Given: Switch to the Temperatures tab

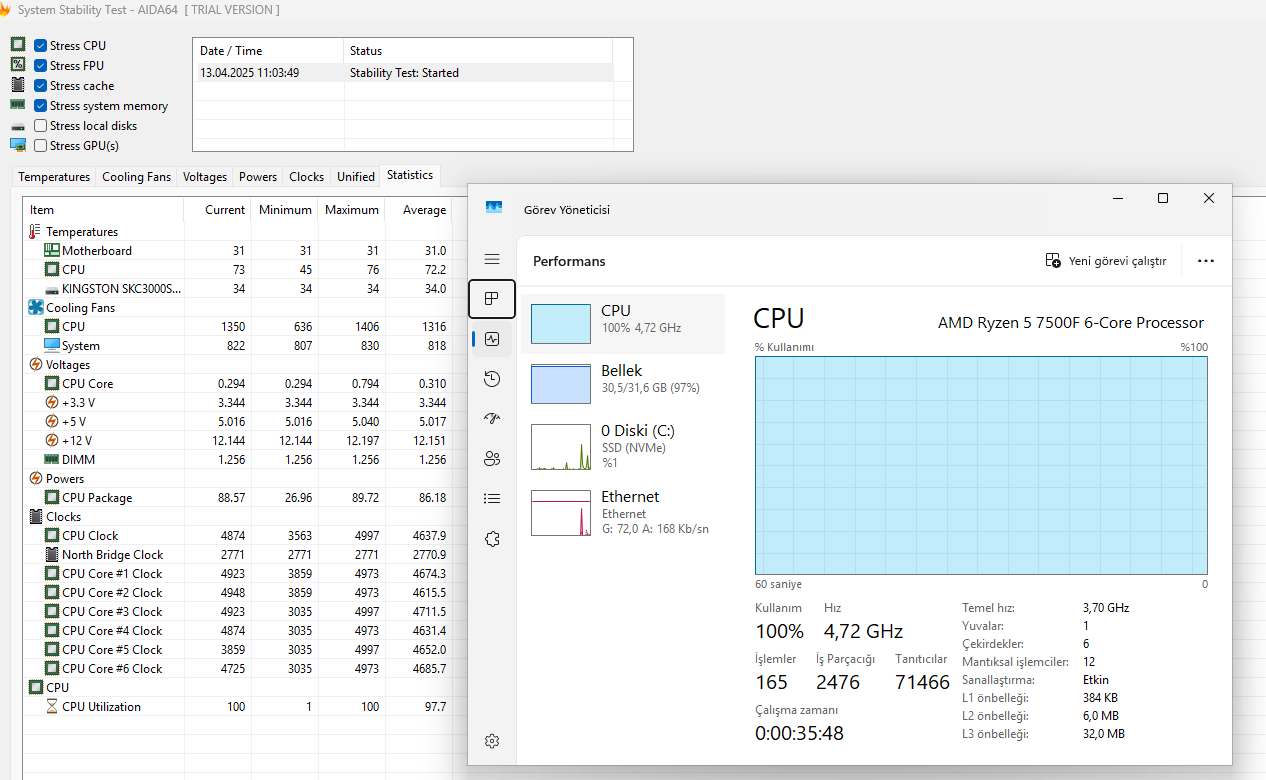Looking at the screenshot, I should [x=54, y=177].
